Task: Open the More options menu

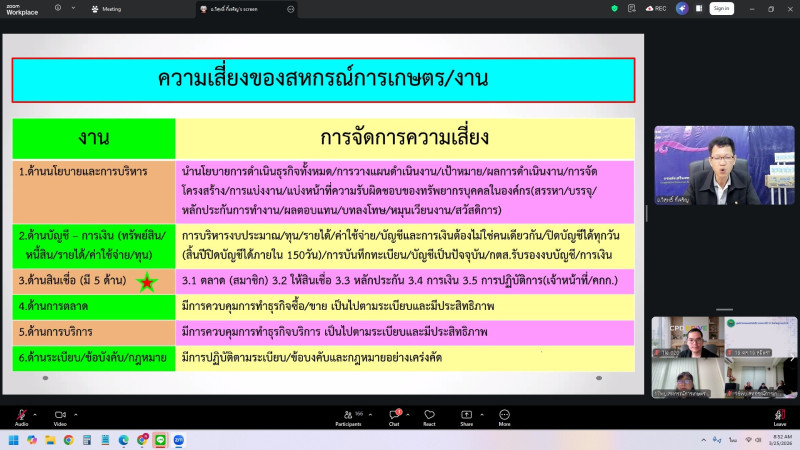Action: [504, 414]
